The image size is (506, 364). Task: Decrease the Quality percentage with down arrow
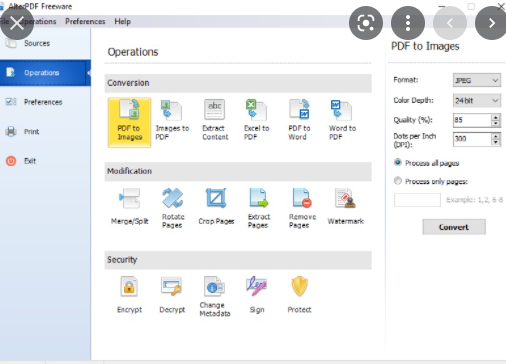pyautogui.click(x=496, y=123)
